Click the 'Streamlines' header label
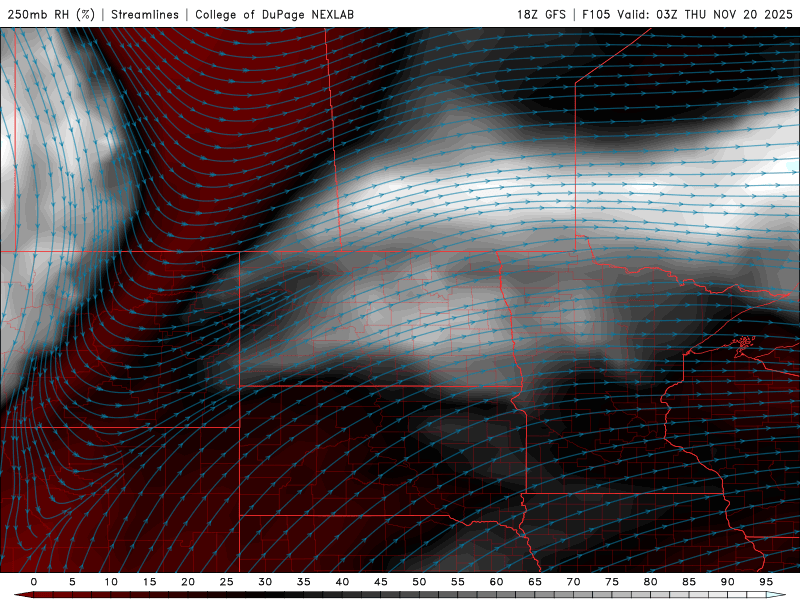 pos(145,14)
